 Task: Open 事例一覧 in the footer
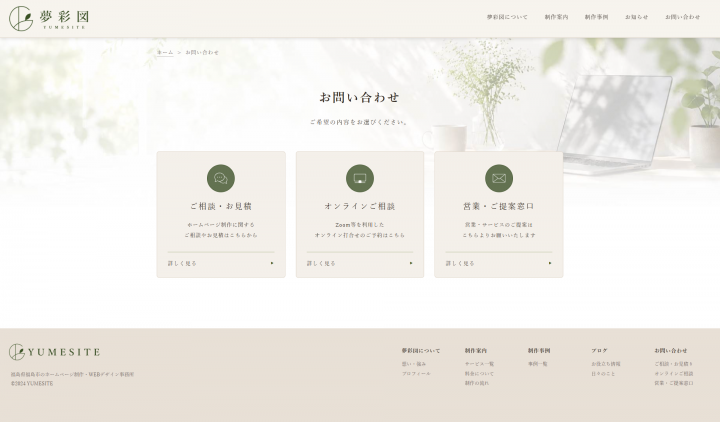click(x=538, y=364)
